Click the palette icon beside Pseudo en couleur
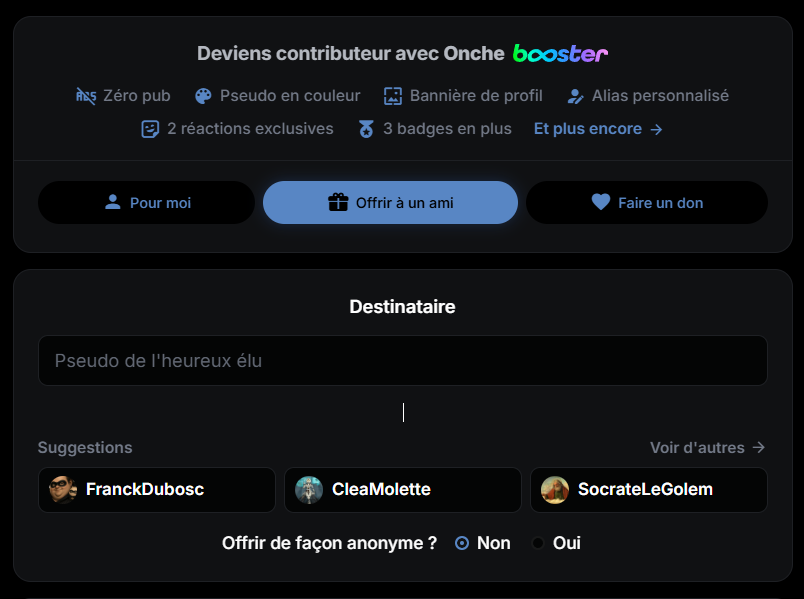 click(203, 96)
